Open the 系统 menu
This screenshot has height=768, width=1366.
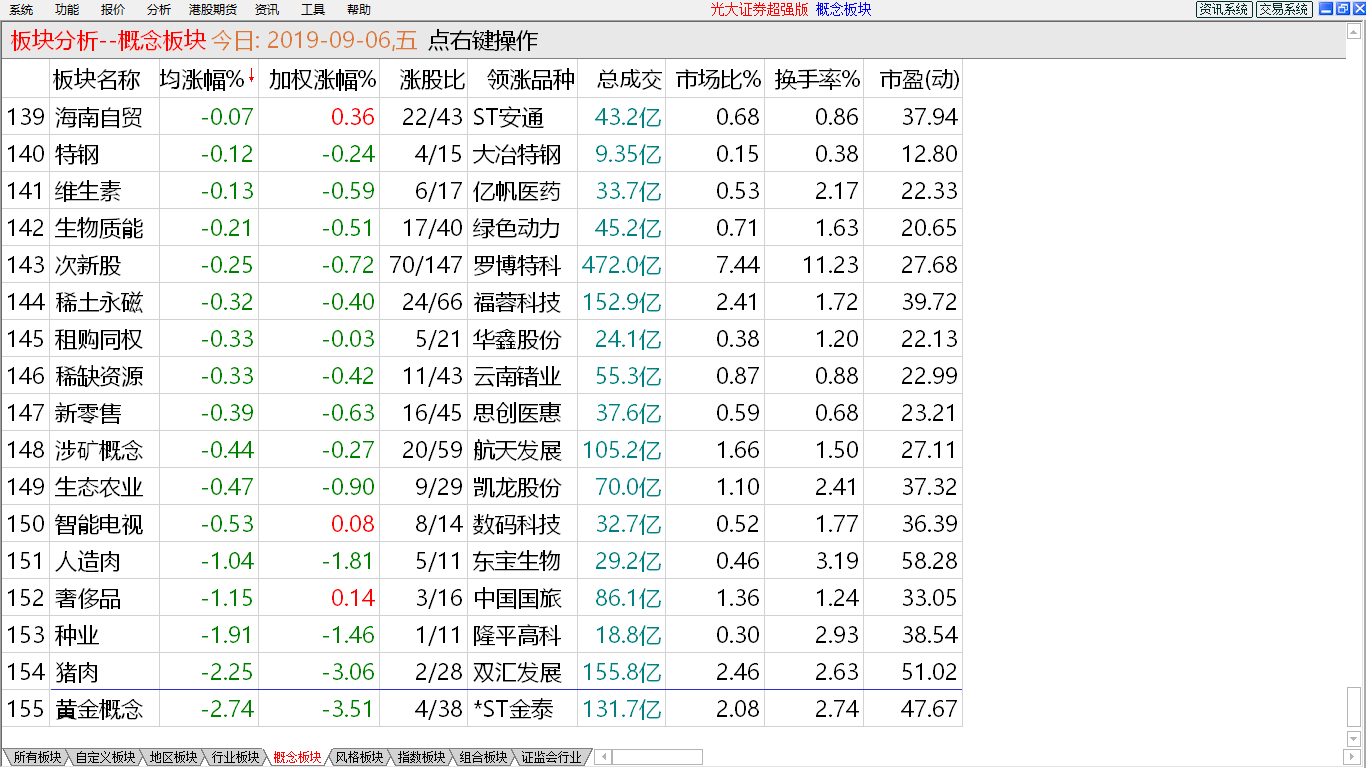[21, 9]
